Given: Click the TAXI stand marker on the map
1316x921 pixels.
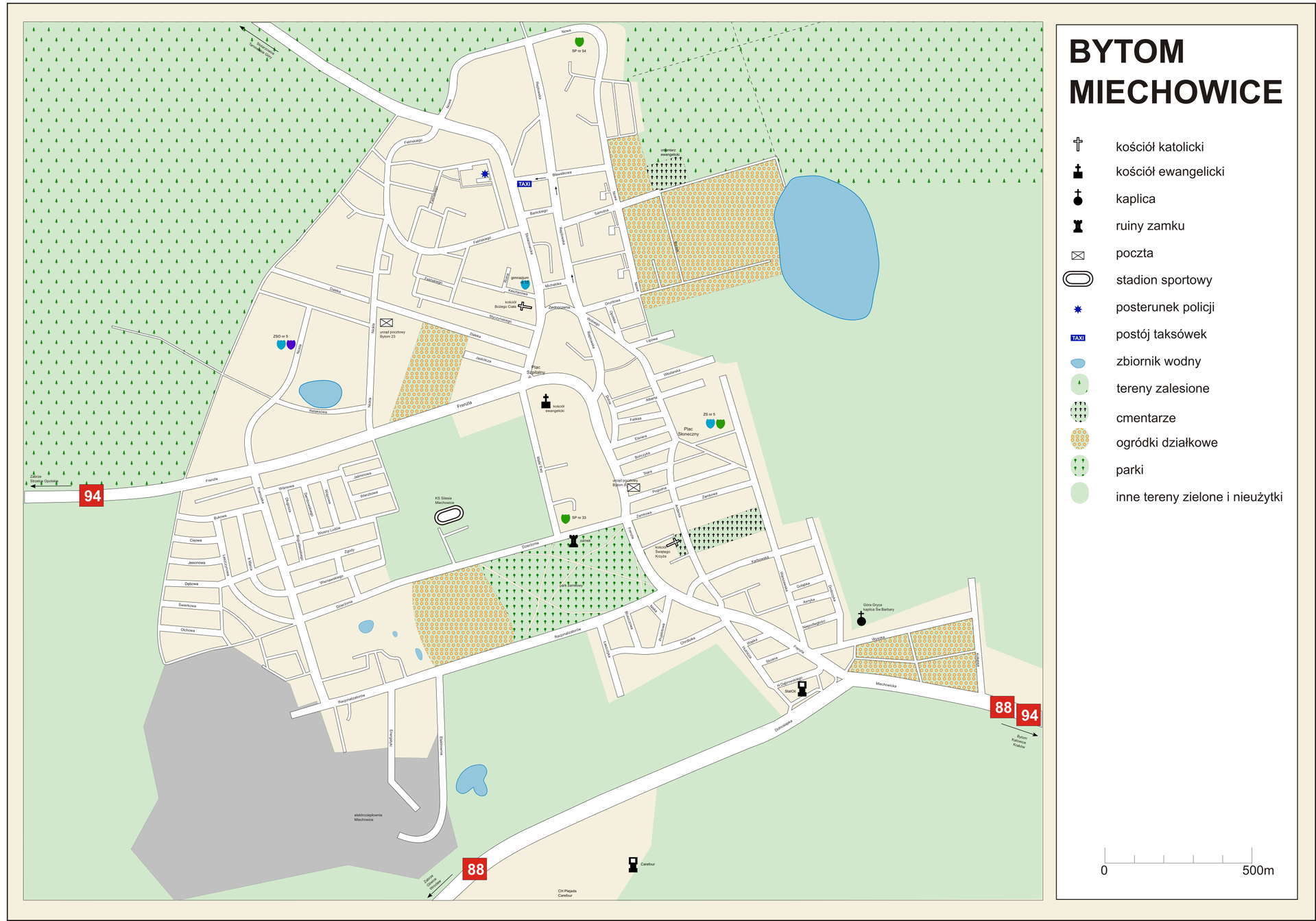Looking at the screenshot, I should coord(524,184).
